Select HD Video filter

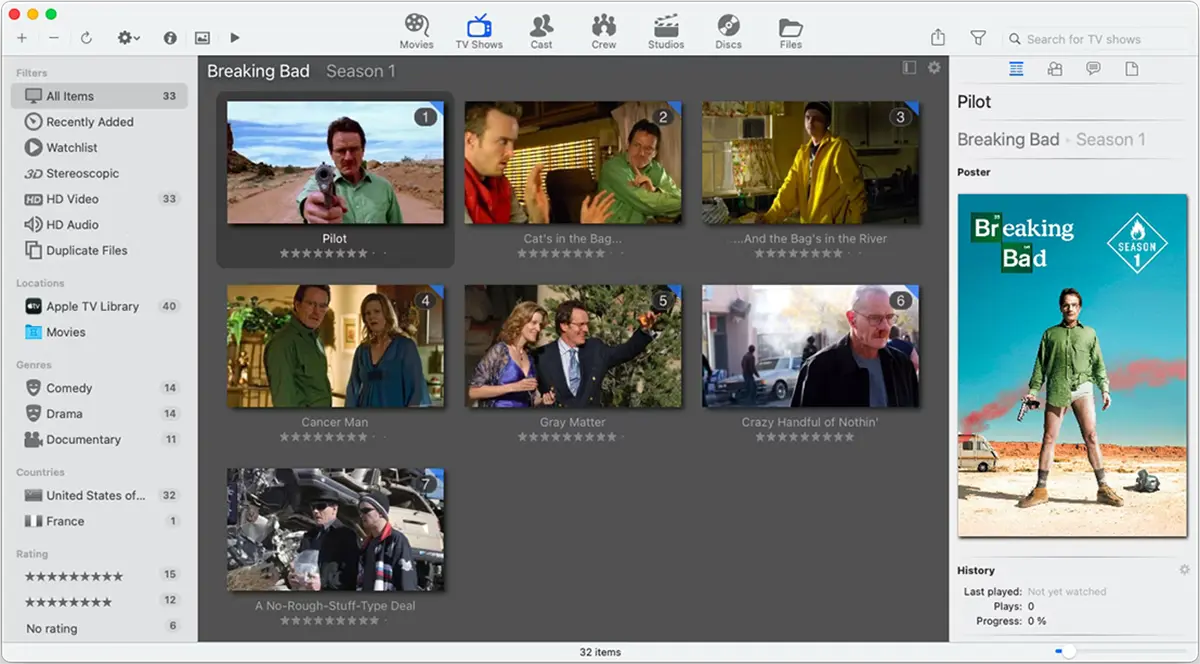pos(99,199)
